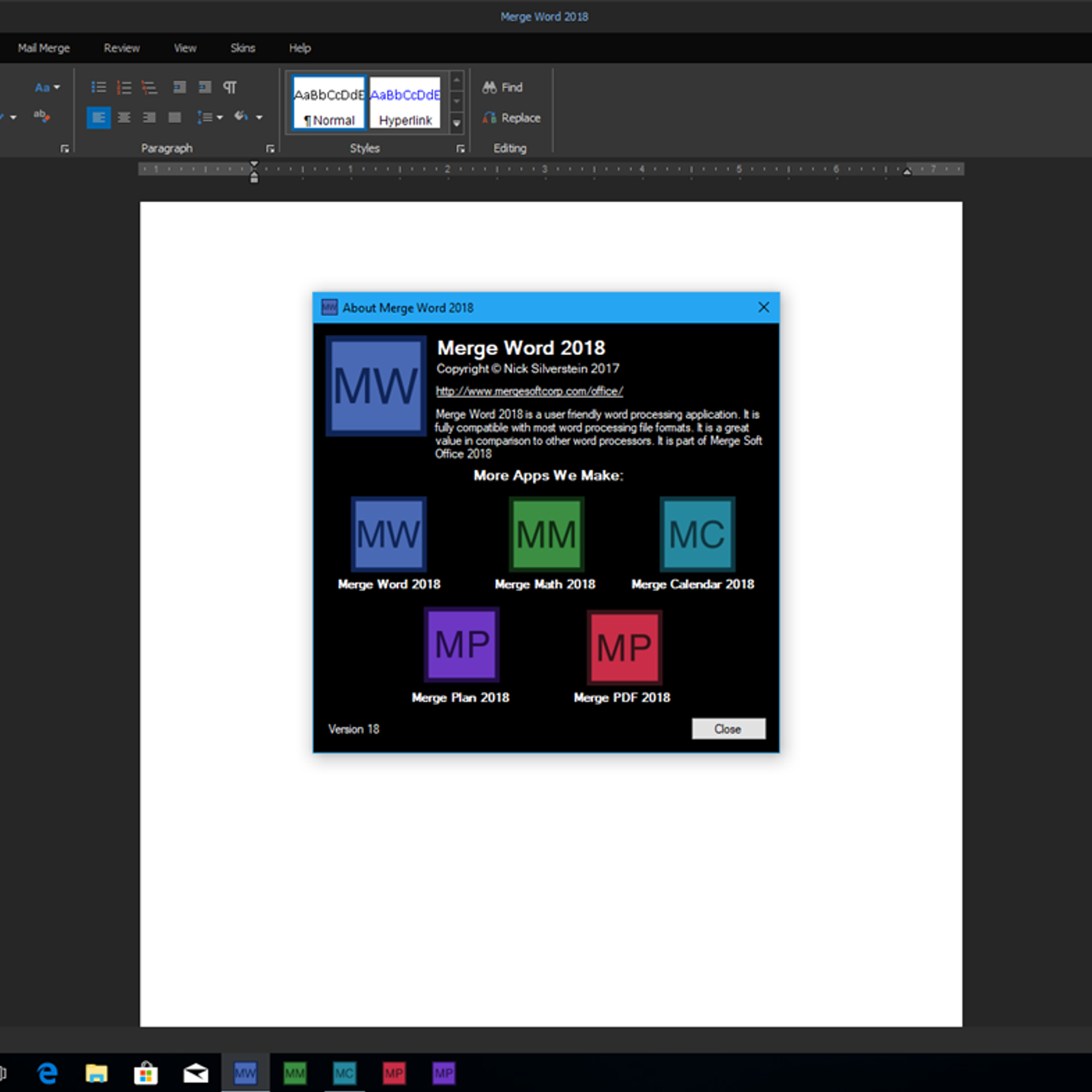1092x1092 pixels.
Task: Open the shading color dropdown arrow
Action: [259, 117]
